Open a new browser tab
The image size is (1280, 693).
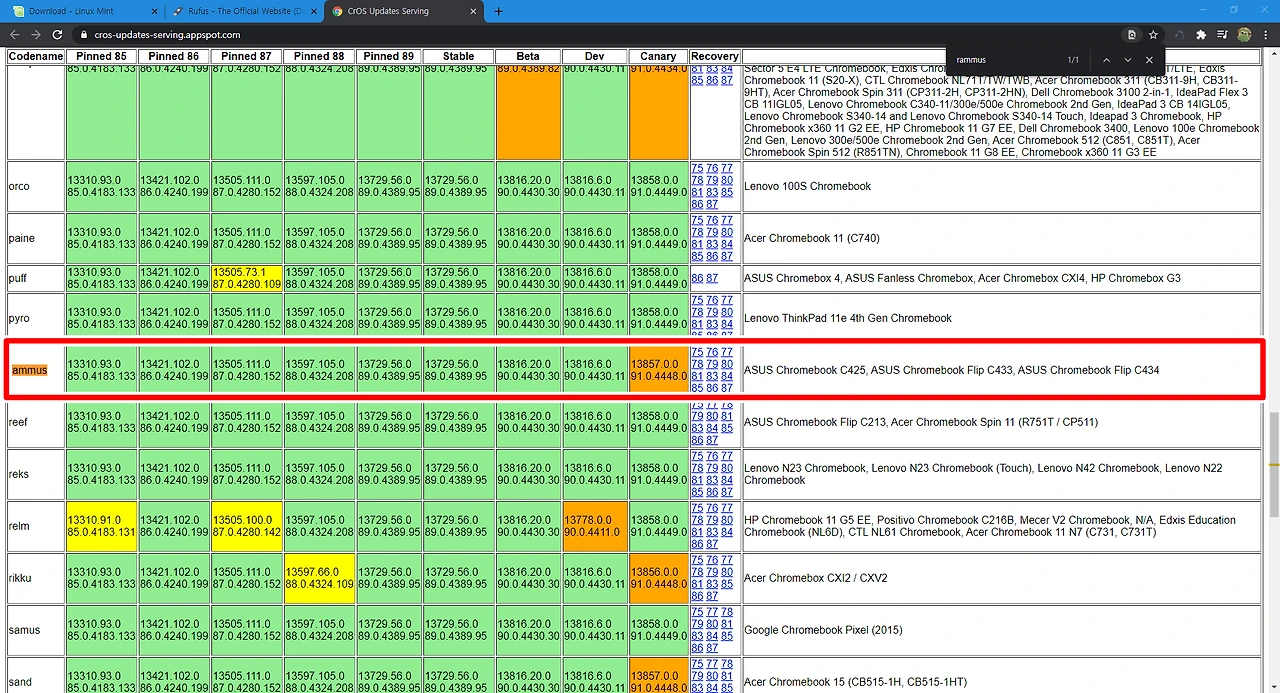[498, 11]
